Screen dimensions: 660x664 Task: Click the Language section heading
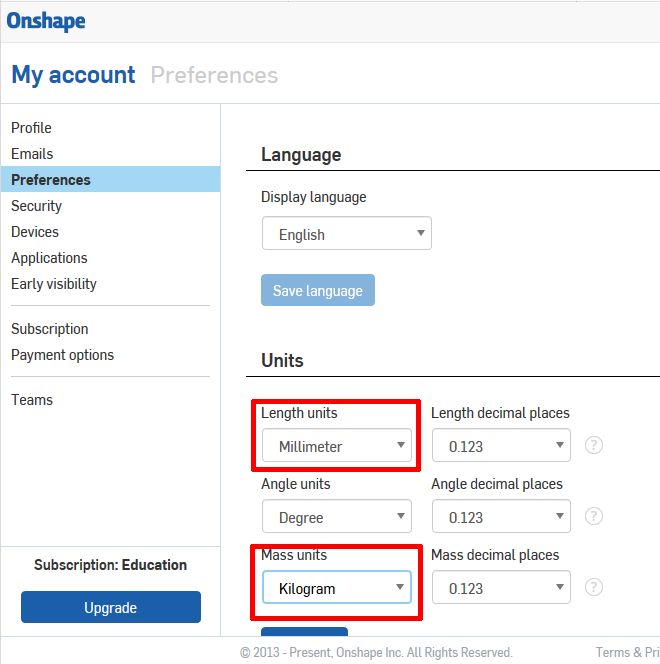pyautogui.click(x=301, y=155)
